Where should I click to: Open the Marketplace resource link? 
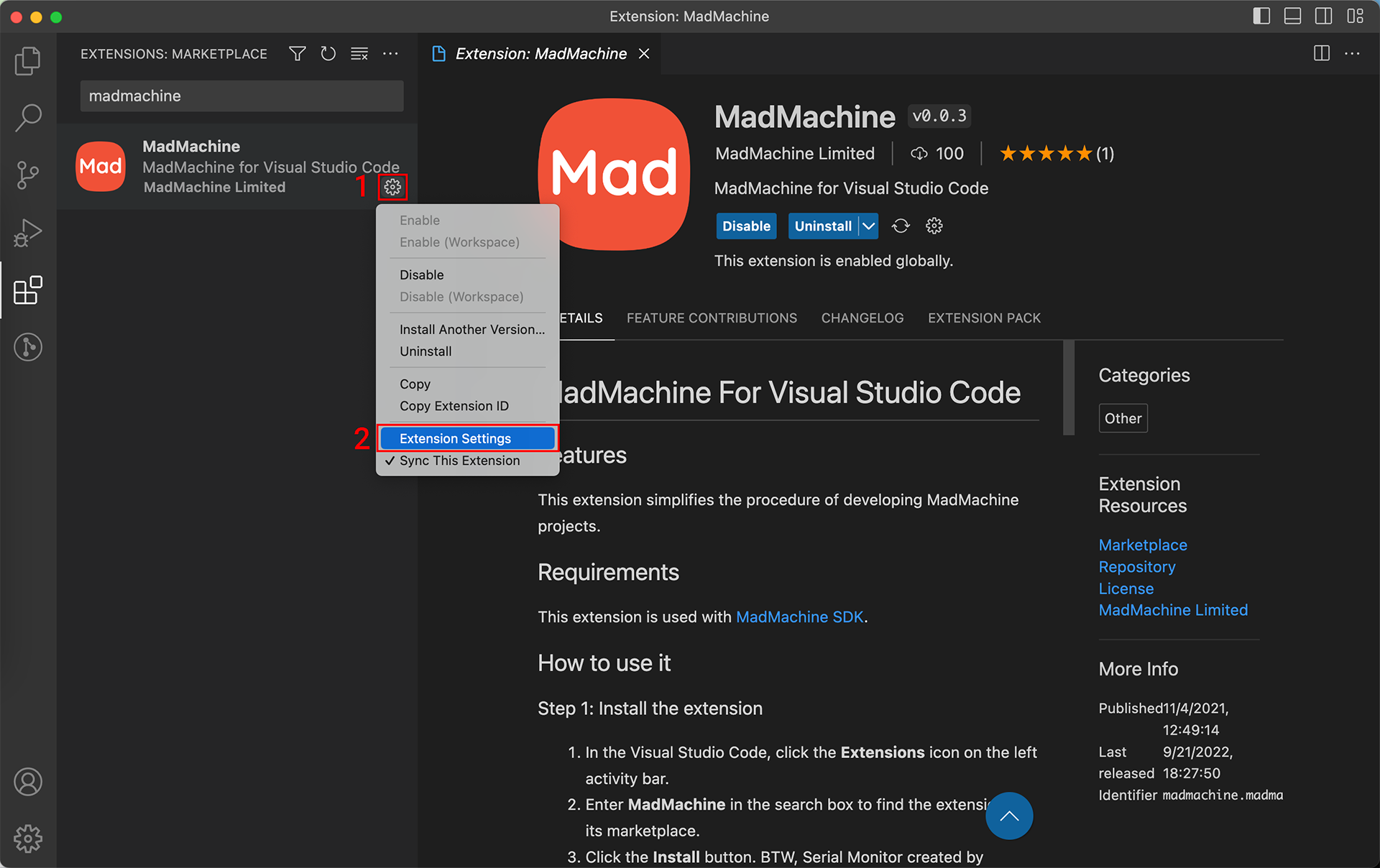click(1143, 545)
